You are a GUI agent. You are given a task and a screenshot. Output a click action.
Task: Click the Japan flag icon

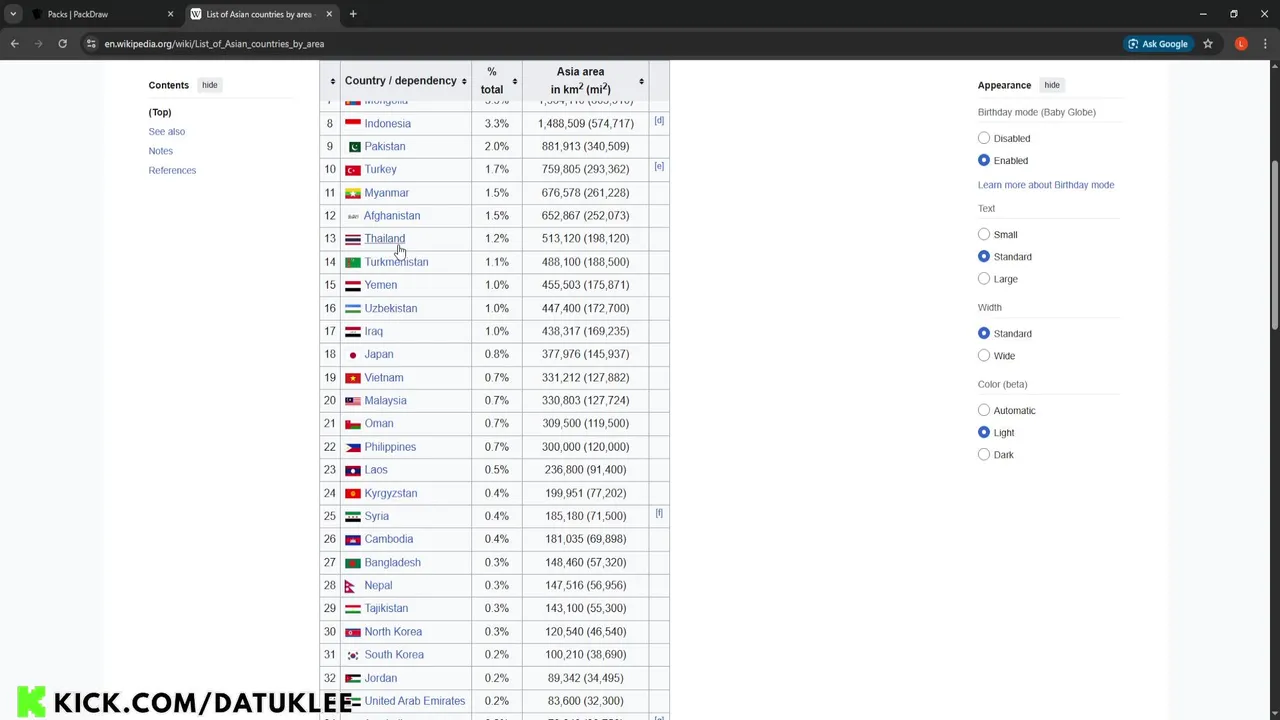353,355
